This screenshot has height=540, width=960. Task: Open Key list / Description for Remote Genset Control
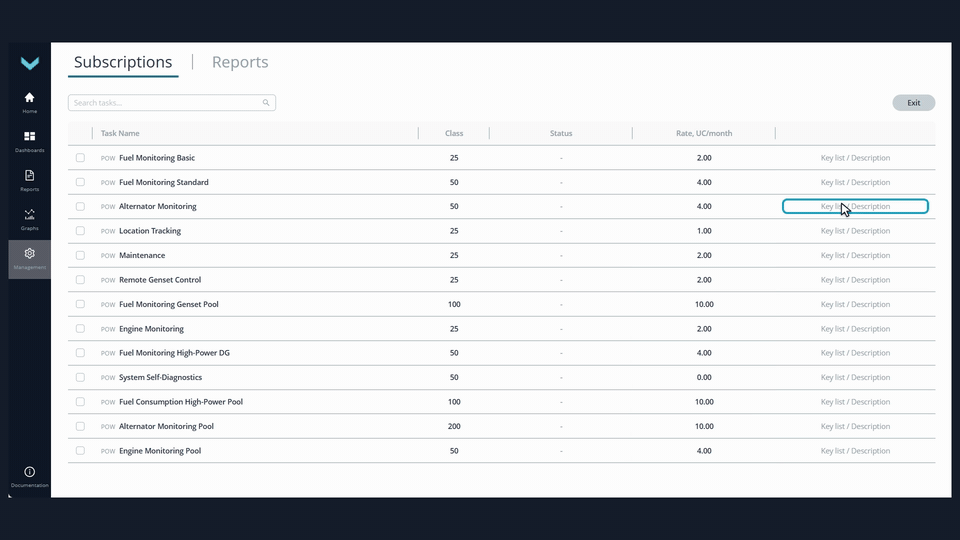point(855,280)
